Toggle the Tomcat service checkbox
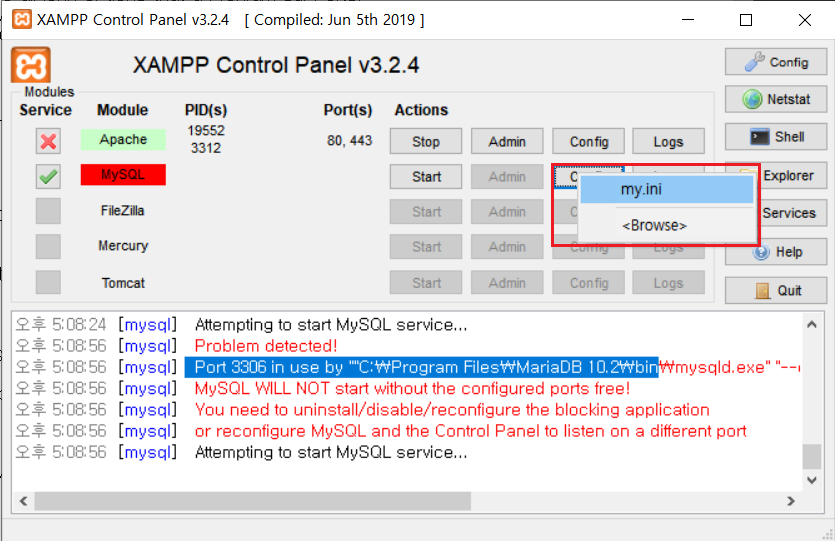 pos(48,282)
